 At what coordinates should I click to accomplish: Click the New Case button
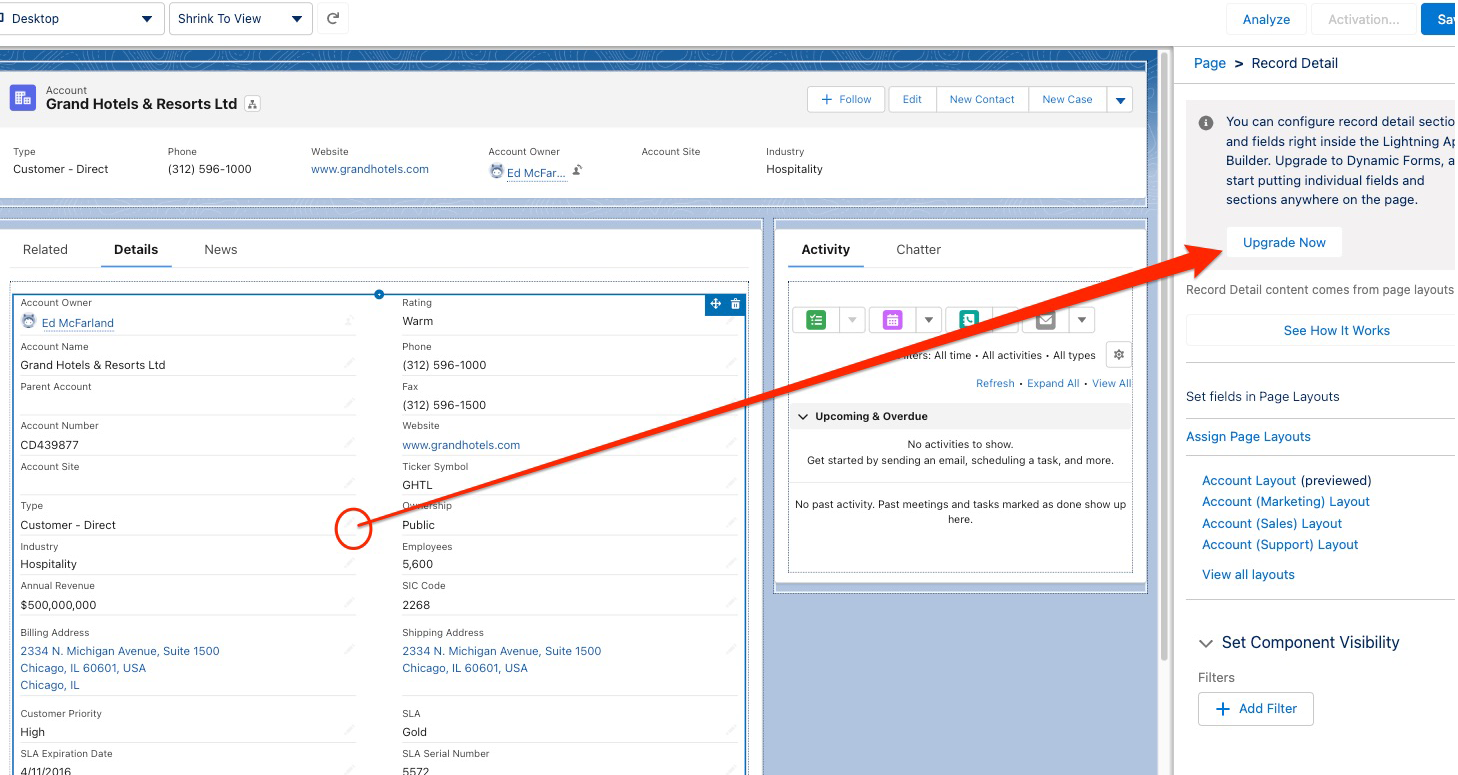tap(1067, 100)
